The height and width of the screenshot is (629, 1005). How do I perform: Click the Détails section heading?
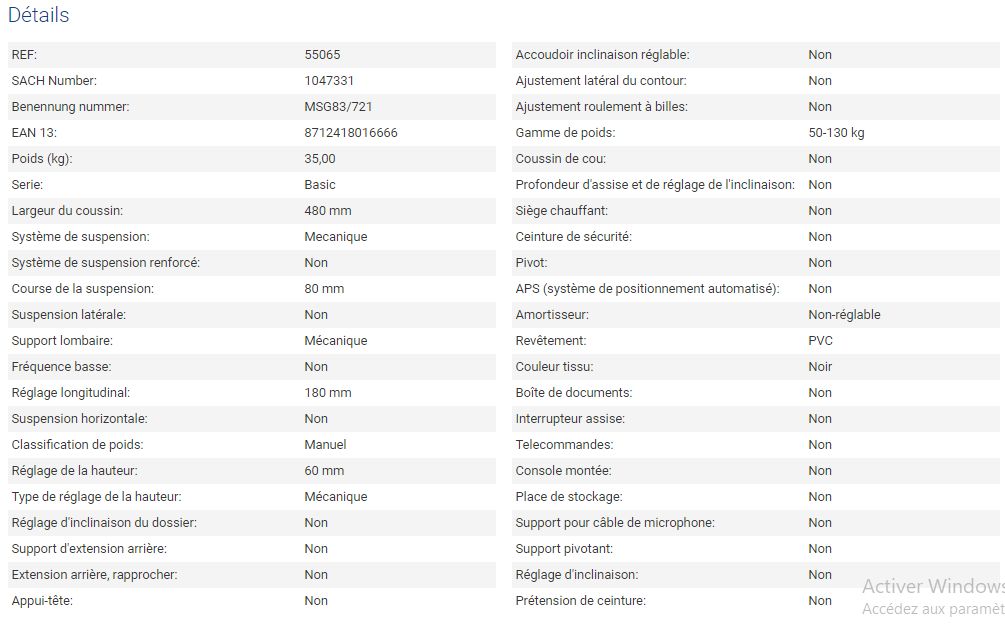click(x=39, y=16)
